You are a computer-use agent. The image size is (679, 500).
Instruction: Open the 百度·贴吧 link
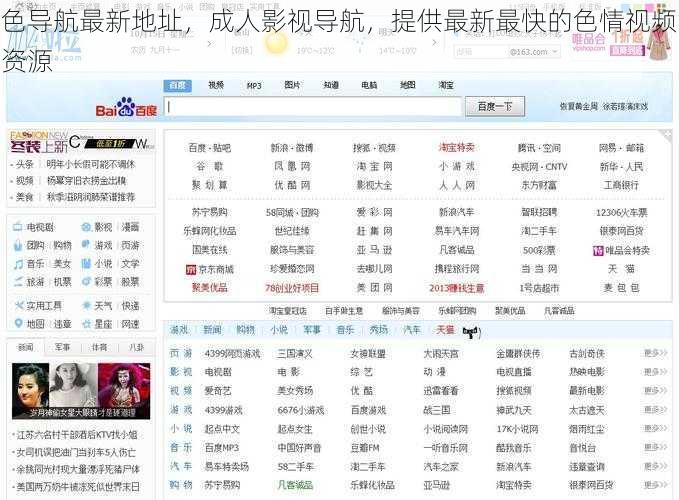210,148
